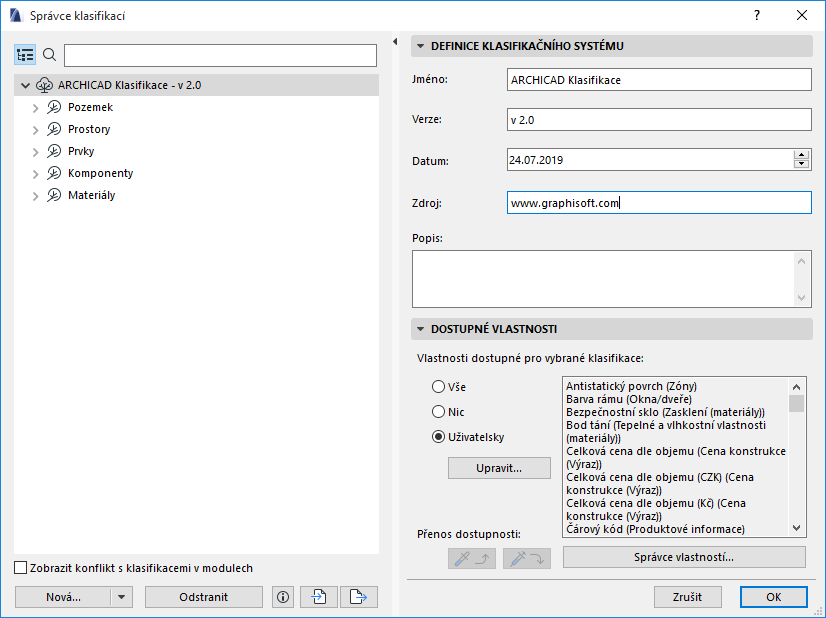Click the Odstranit button
Viewport: 826px width, 618px height.
coord(203,596)
